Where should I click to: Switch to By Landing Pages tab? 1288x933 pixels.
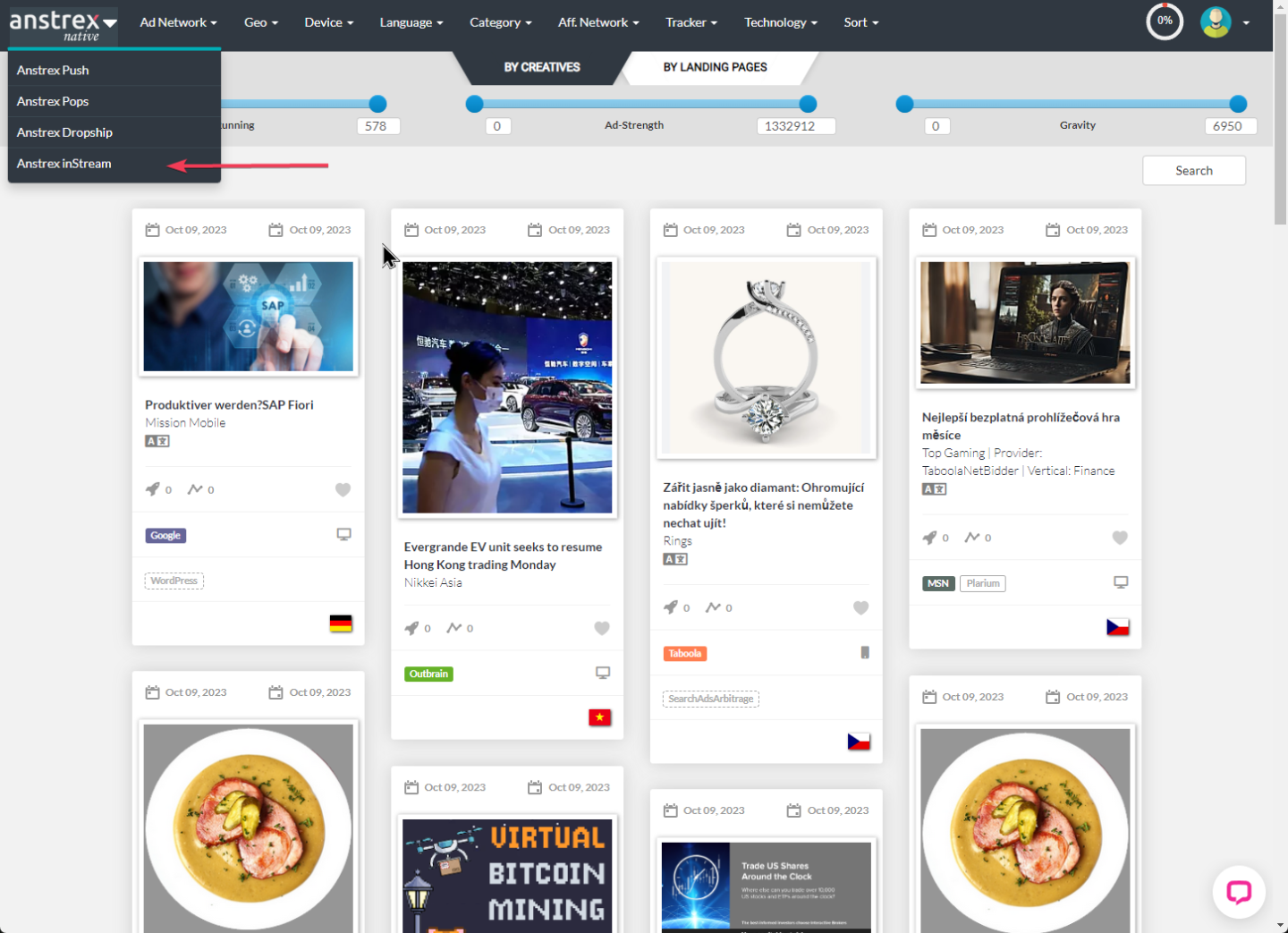(715, 67)
